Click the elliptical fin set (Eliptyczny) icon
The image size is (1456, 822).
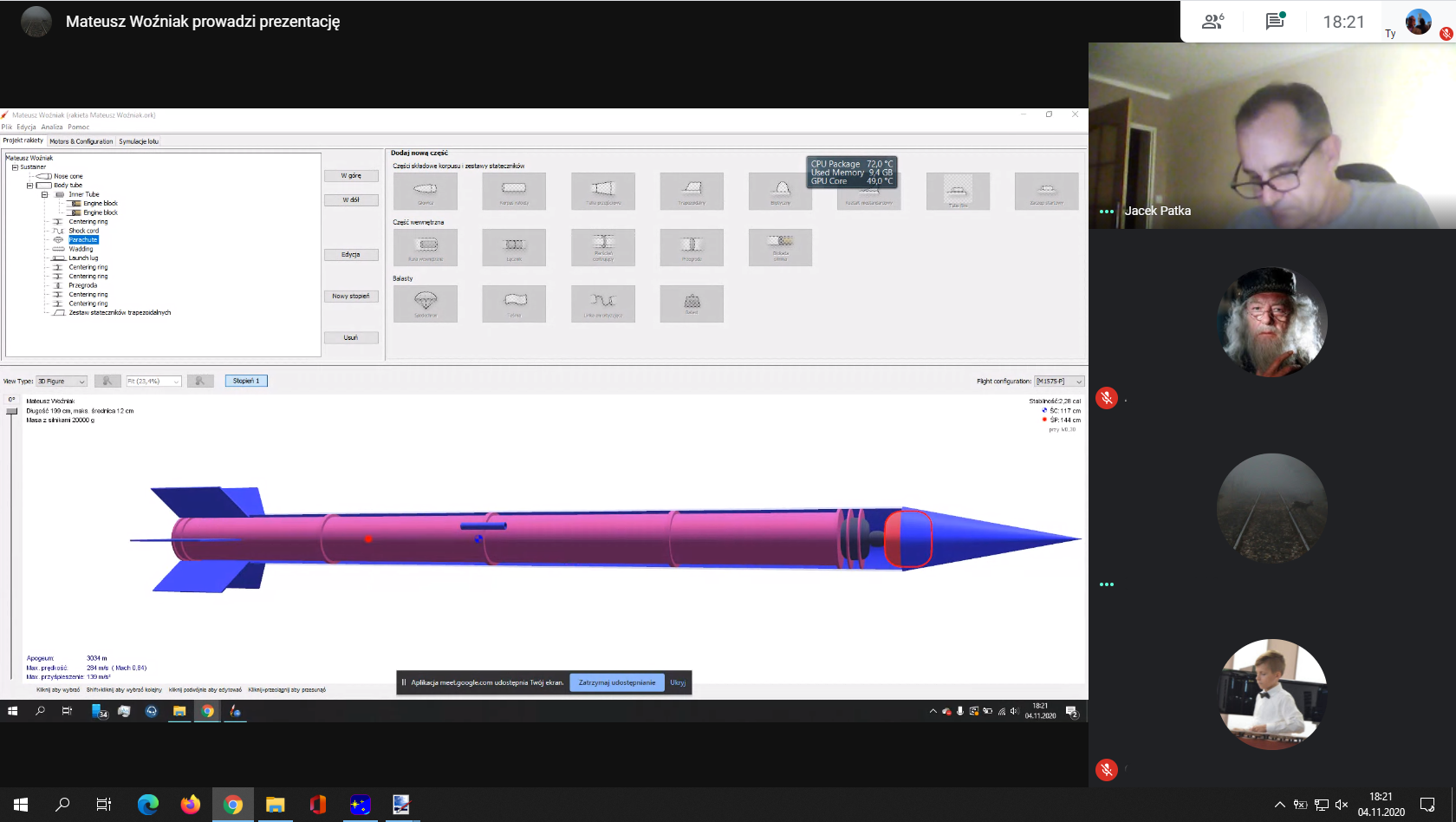tap(780, 191)
